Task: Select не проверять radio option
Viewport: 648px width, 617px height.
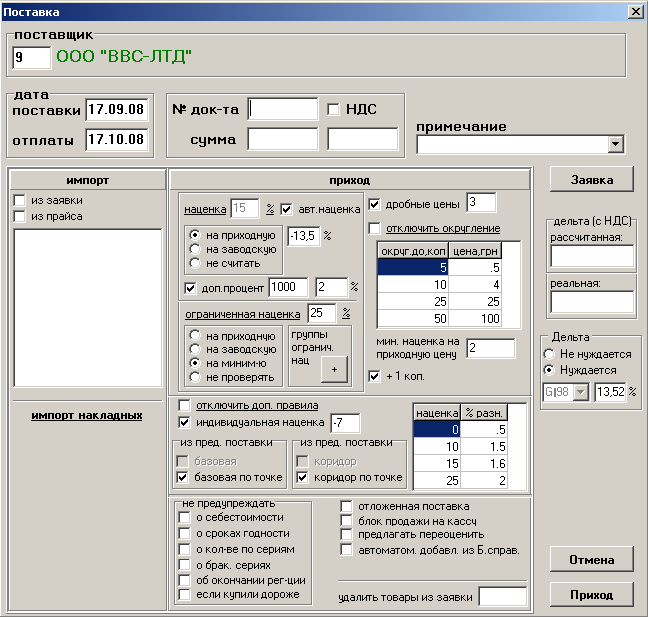Action: click(195, 377)
